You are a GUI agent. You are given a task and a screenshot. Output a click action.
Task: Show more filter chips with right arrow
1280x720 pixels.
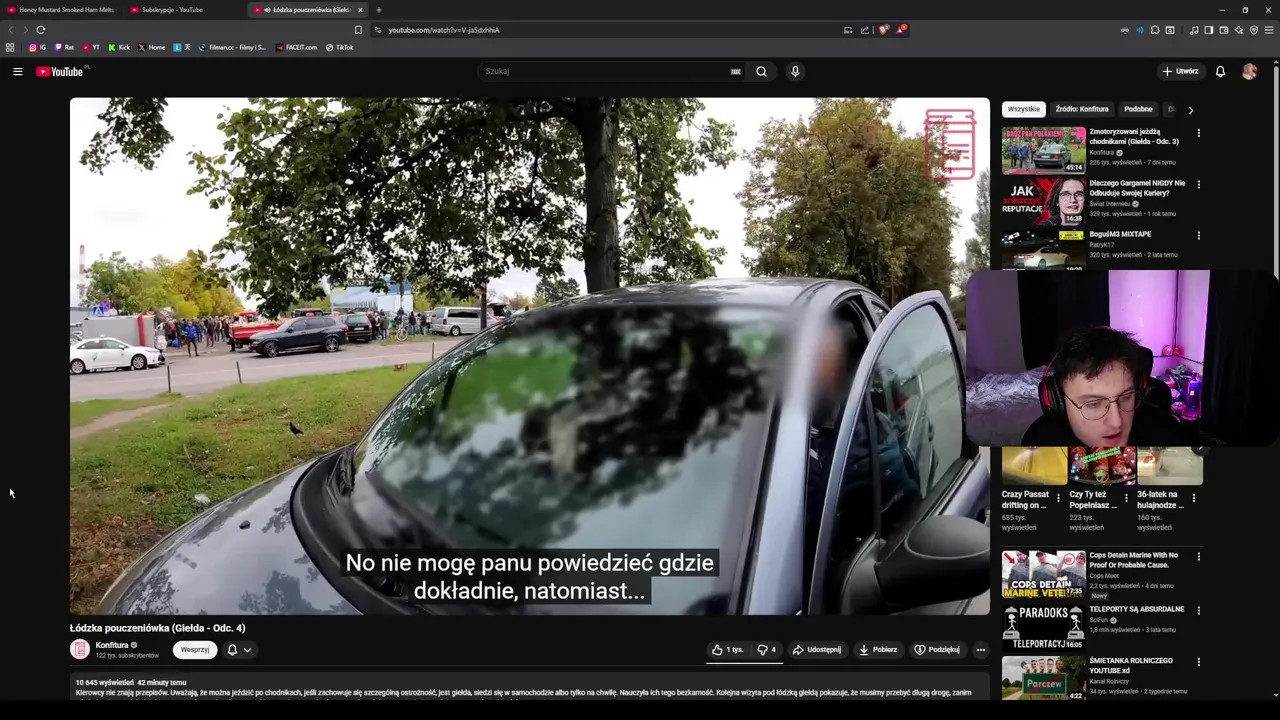pos(1190,110)
